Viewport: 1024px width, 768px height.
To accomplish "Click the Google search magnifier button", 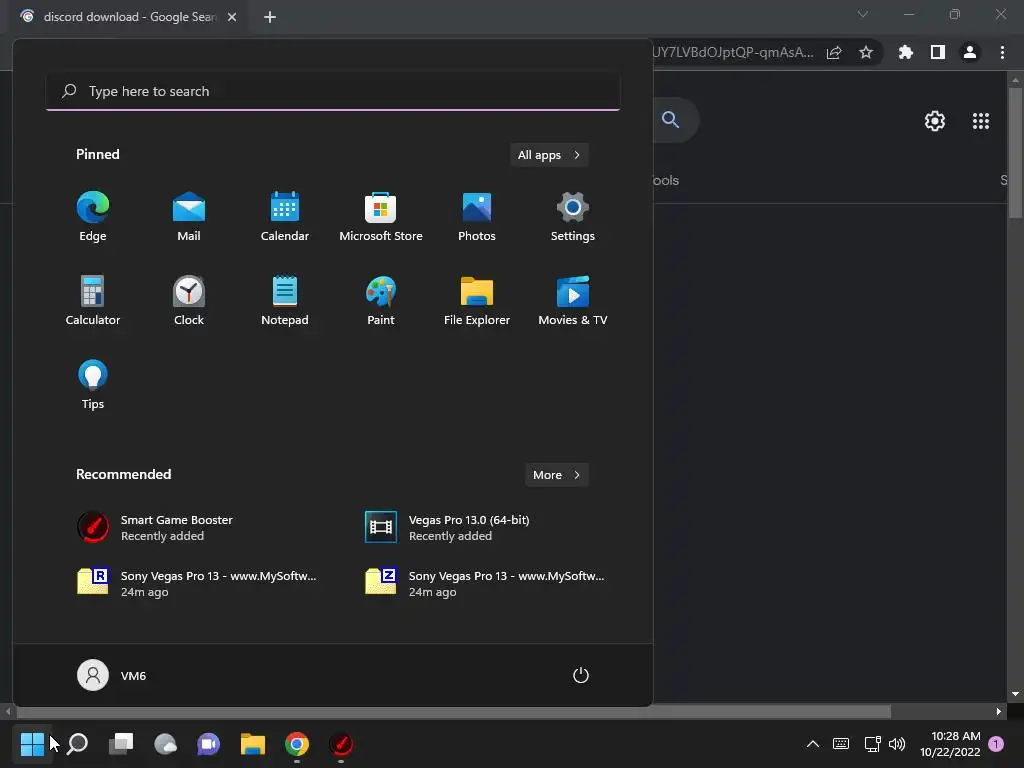I will coord(671,120).
